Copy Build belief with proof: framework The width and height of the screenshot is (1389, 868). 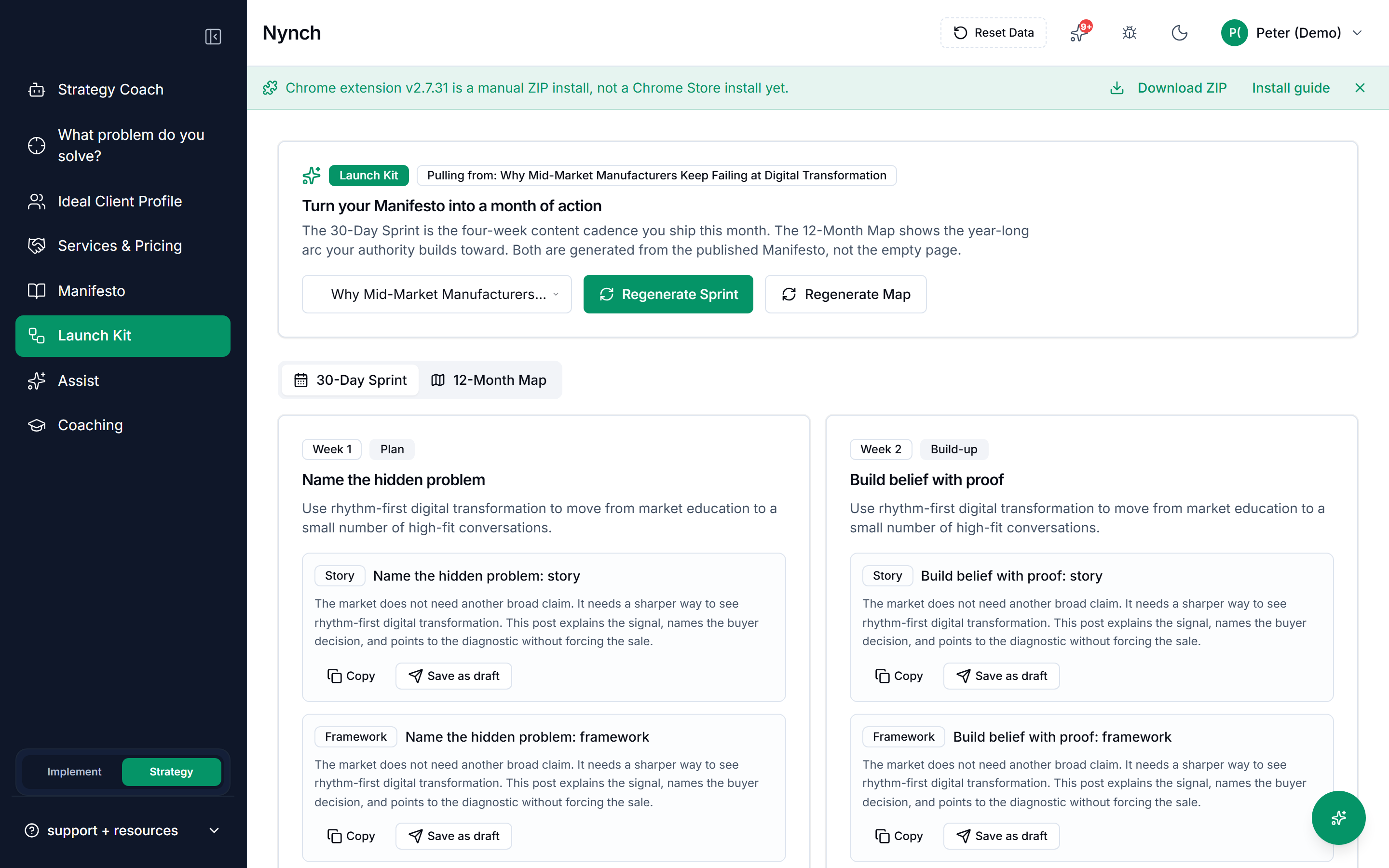point(899,836)
